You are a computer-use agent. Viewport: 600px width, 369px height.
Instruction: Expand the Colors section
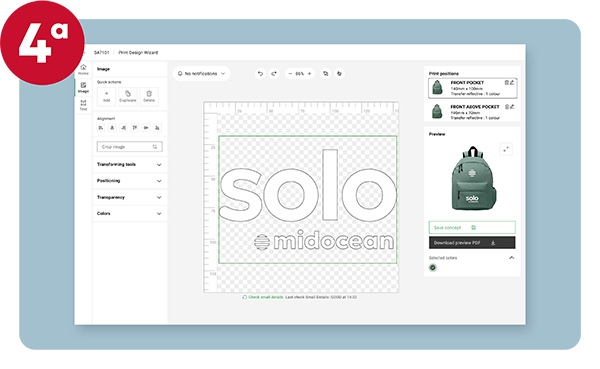tap(129, 214)
